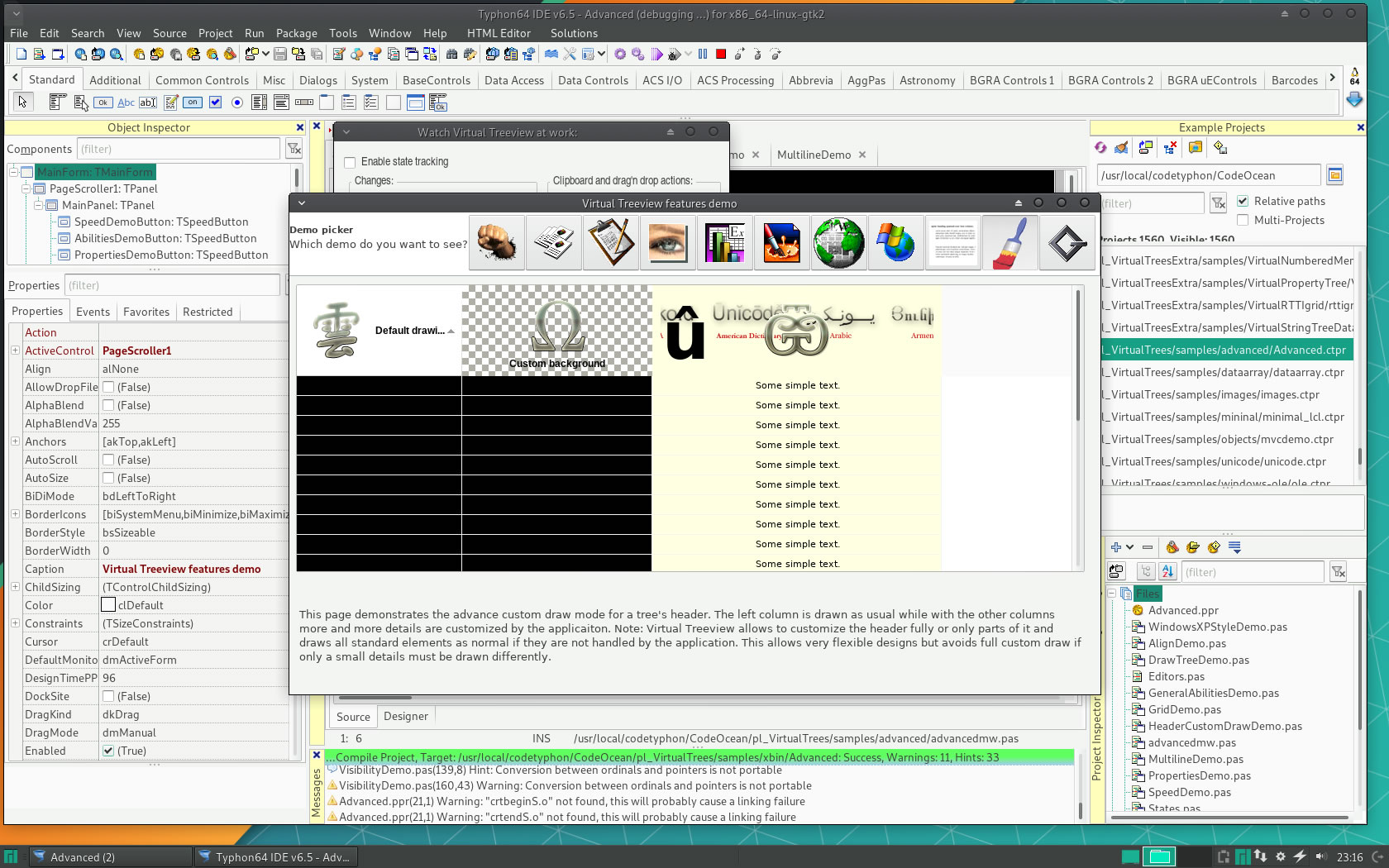This screenshot has height=868, width=1389.
Task: Open the Package menu
Action: click(297, 33)
